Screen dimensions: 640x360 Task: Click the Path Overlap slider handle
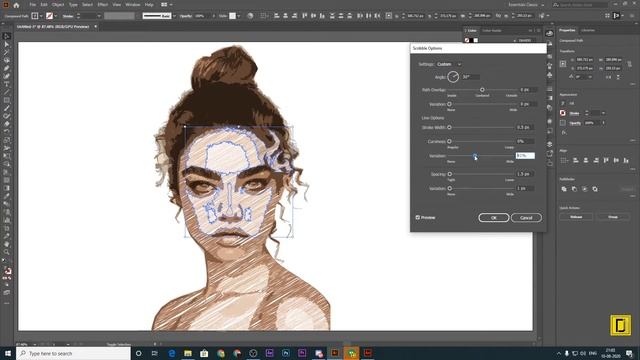tap(482, 89)
